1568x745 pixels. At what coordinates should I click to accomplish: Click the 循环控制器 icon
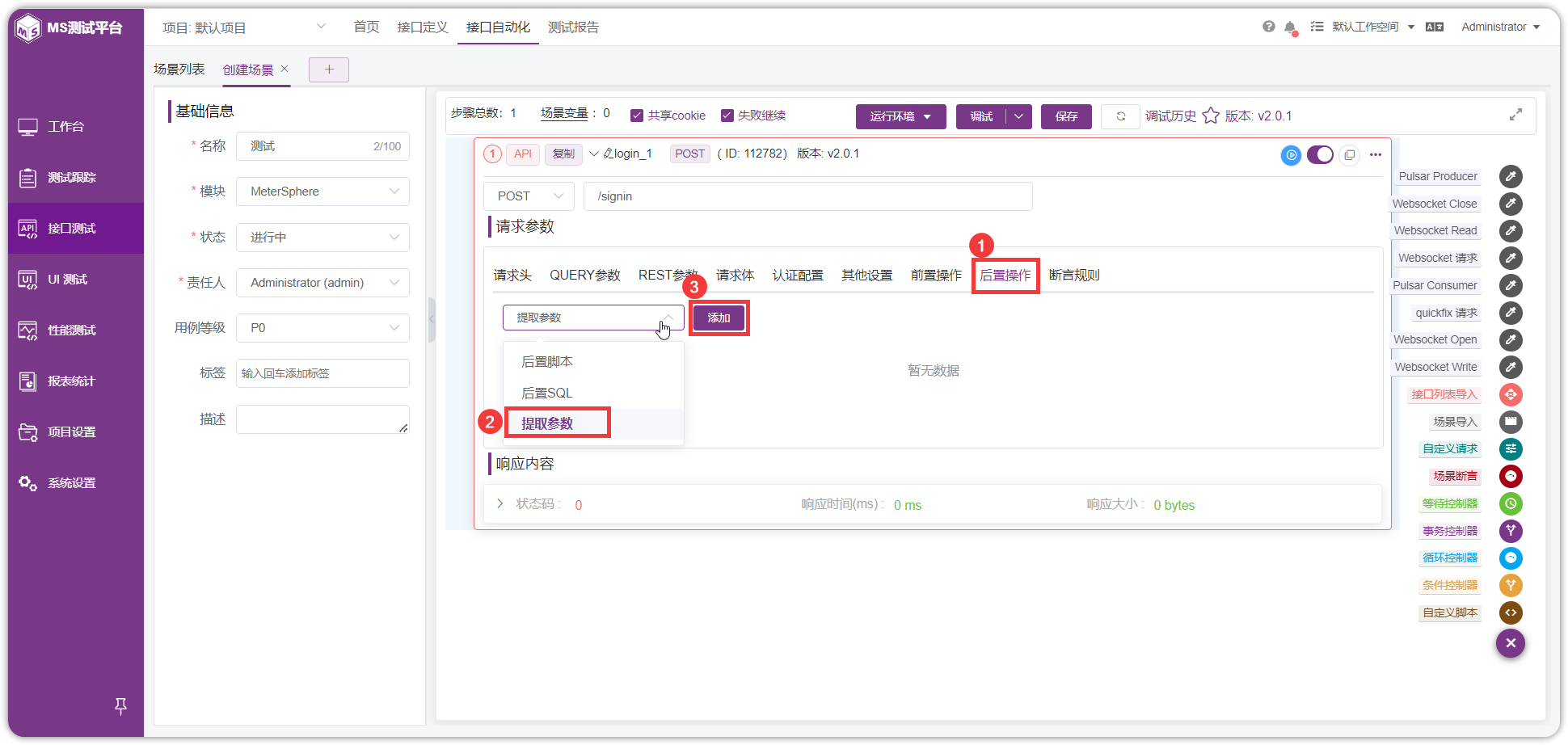1511,558
